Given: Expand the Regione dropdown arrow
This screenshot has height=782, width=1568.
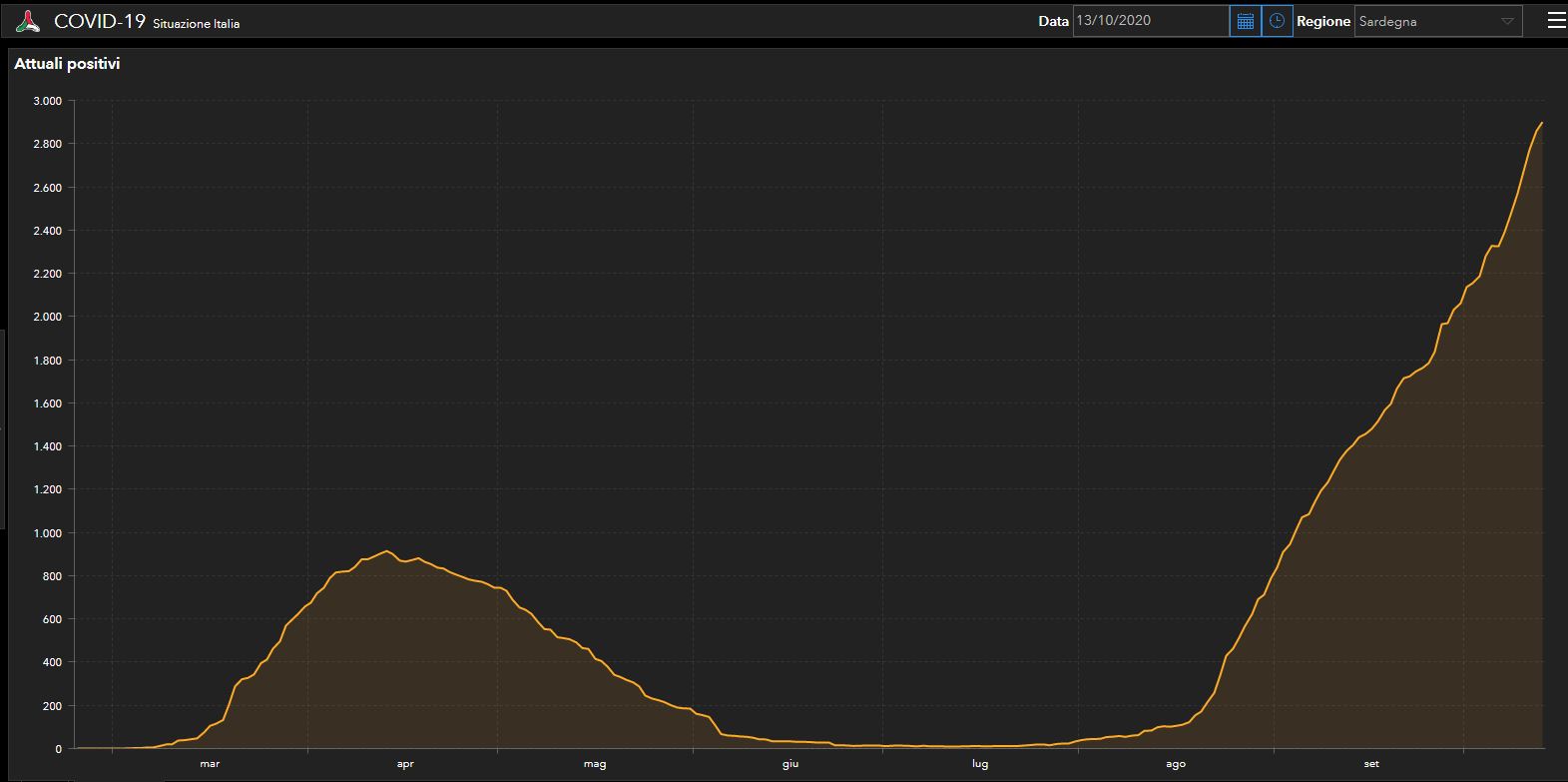Looking at the screenshot, I should coord(1507,21).
